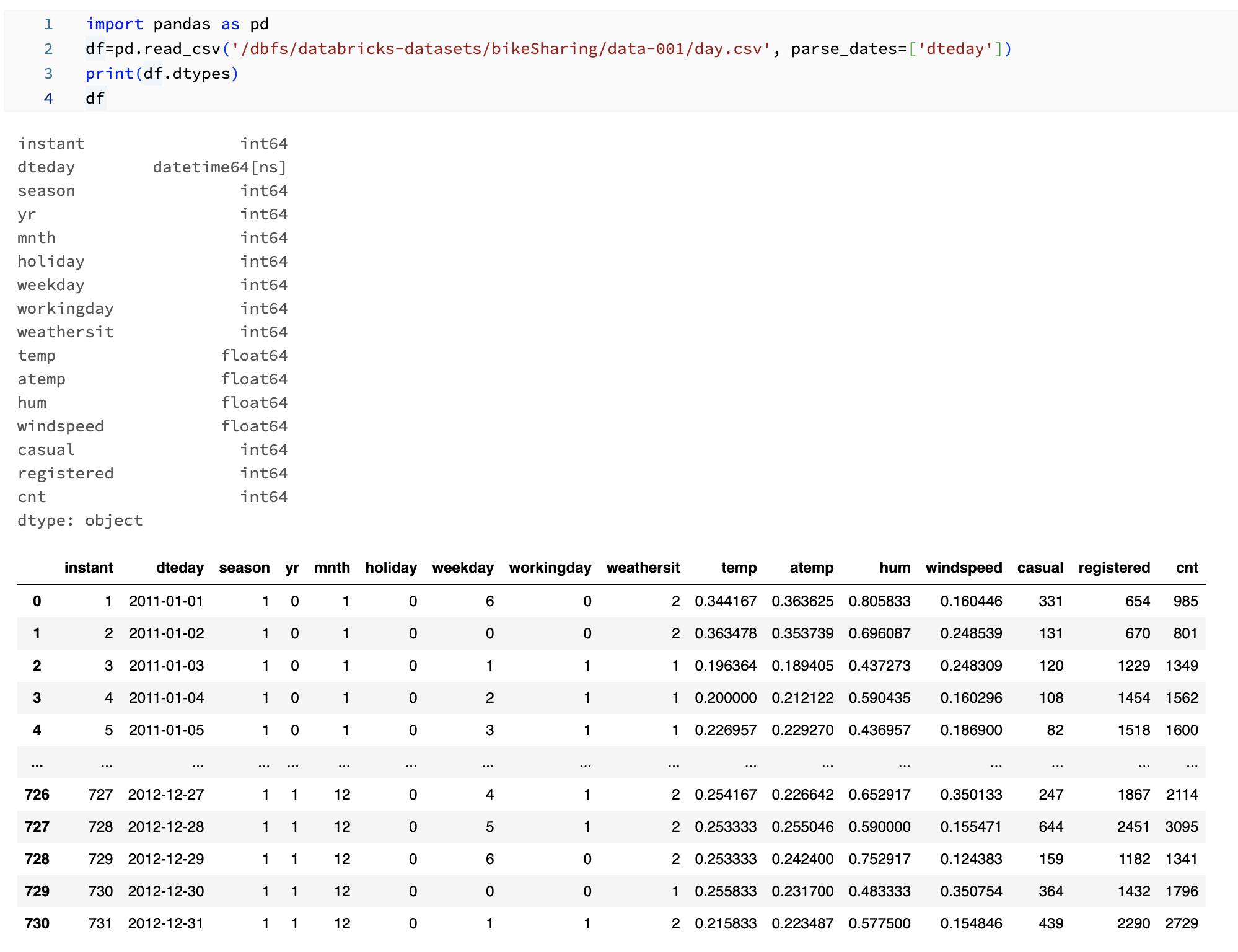This screenshot has height=952, width=1238.
Task: Click the print(df.dtypes) line of code
Action: [161, 73]
